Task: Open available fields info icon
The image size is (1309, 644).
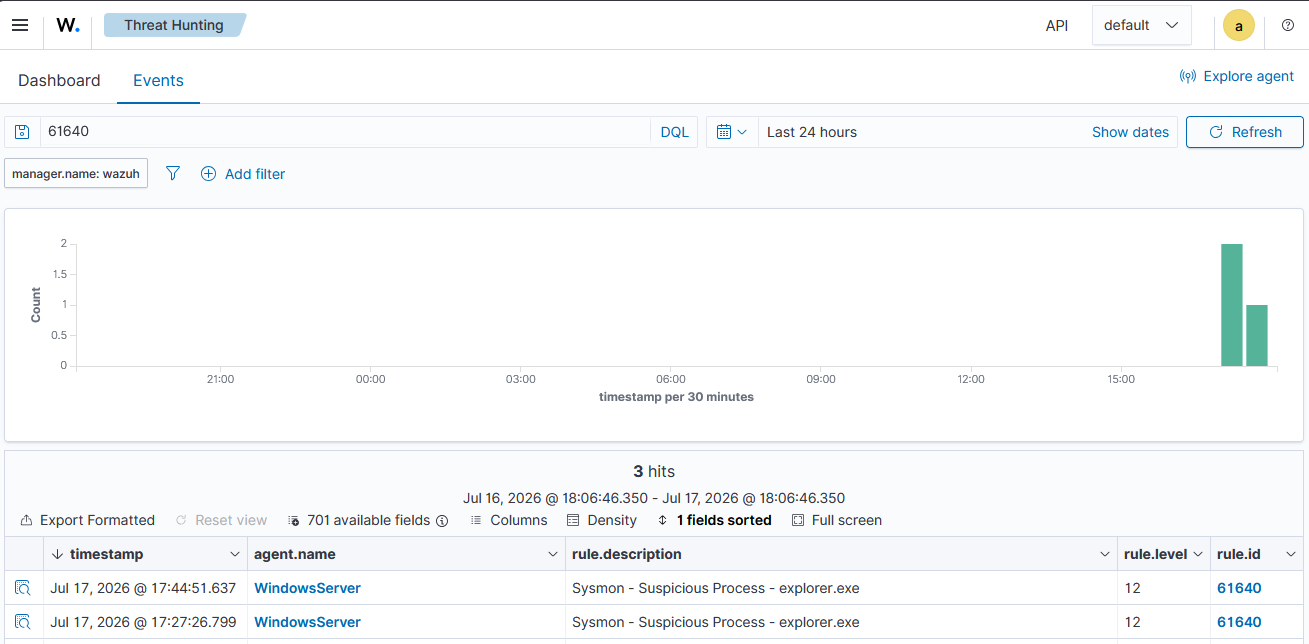Action: pos(442,521)
